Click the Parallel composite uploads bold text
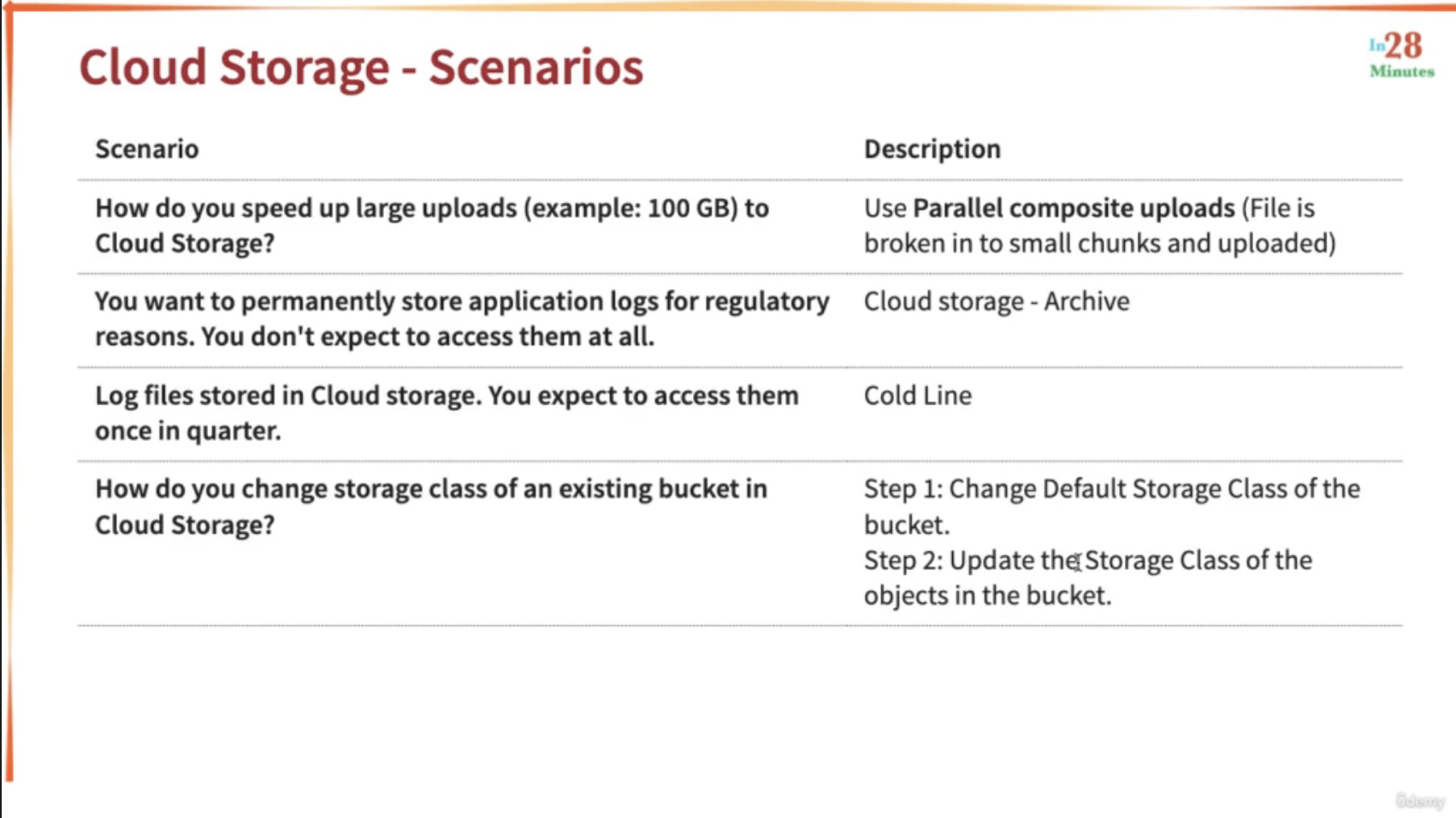The image size is (1456, 818). 1074,208
